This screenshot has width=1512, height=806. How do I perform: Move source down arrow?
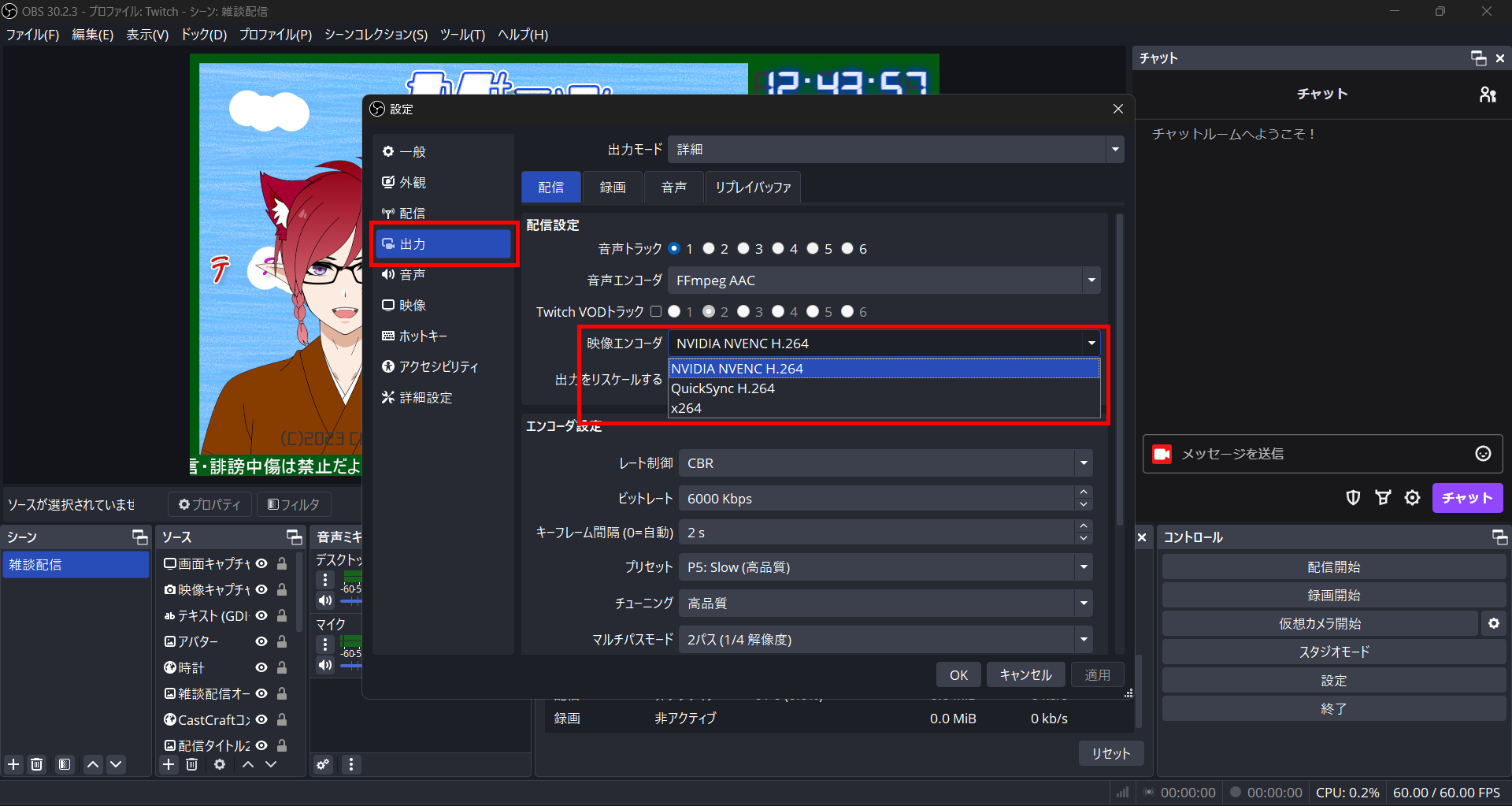click(x=271, y=763)
